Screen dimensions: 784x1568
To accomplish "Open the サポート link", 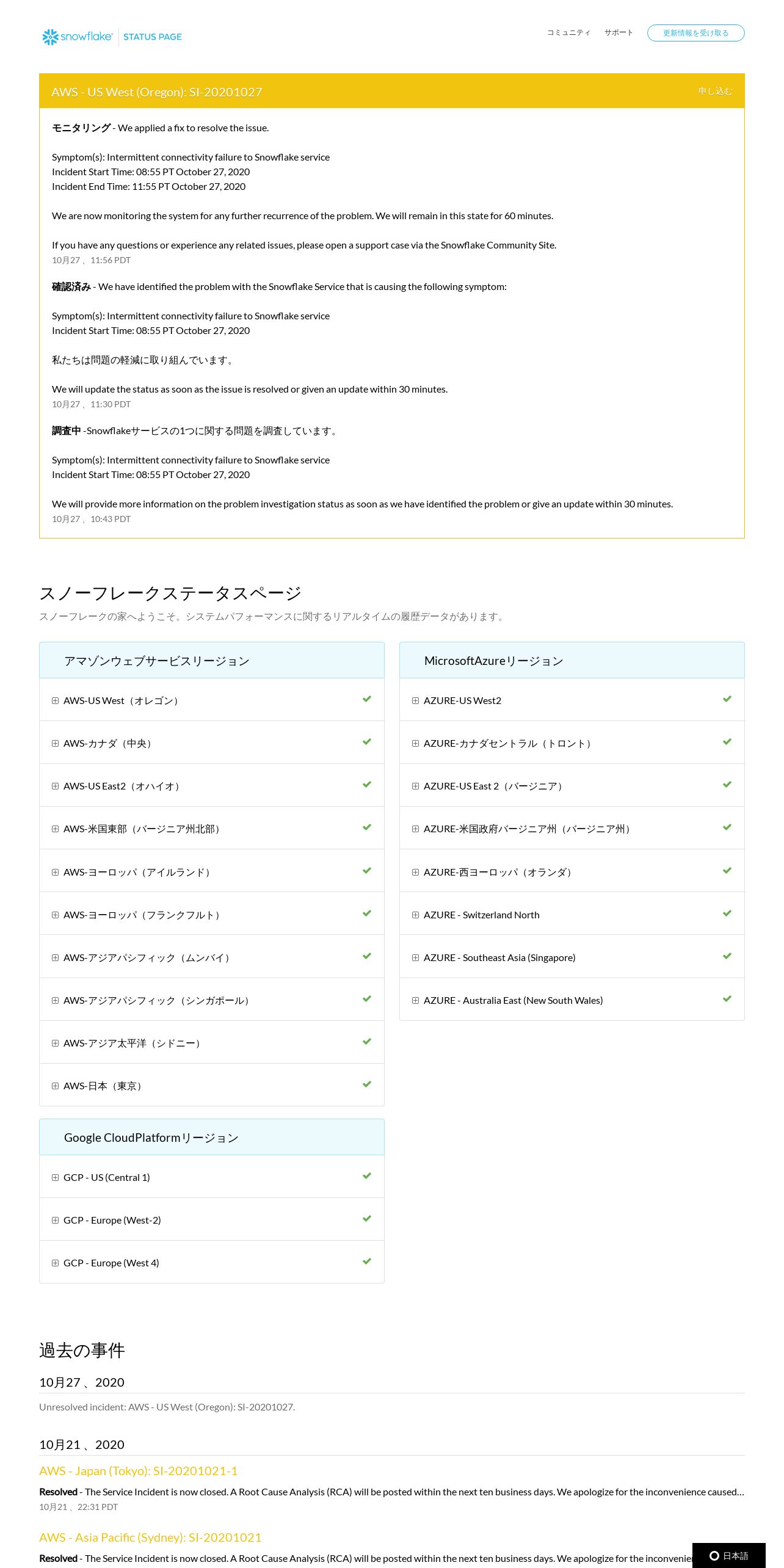I will pyautogui.click(x=619, y=33).
